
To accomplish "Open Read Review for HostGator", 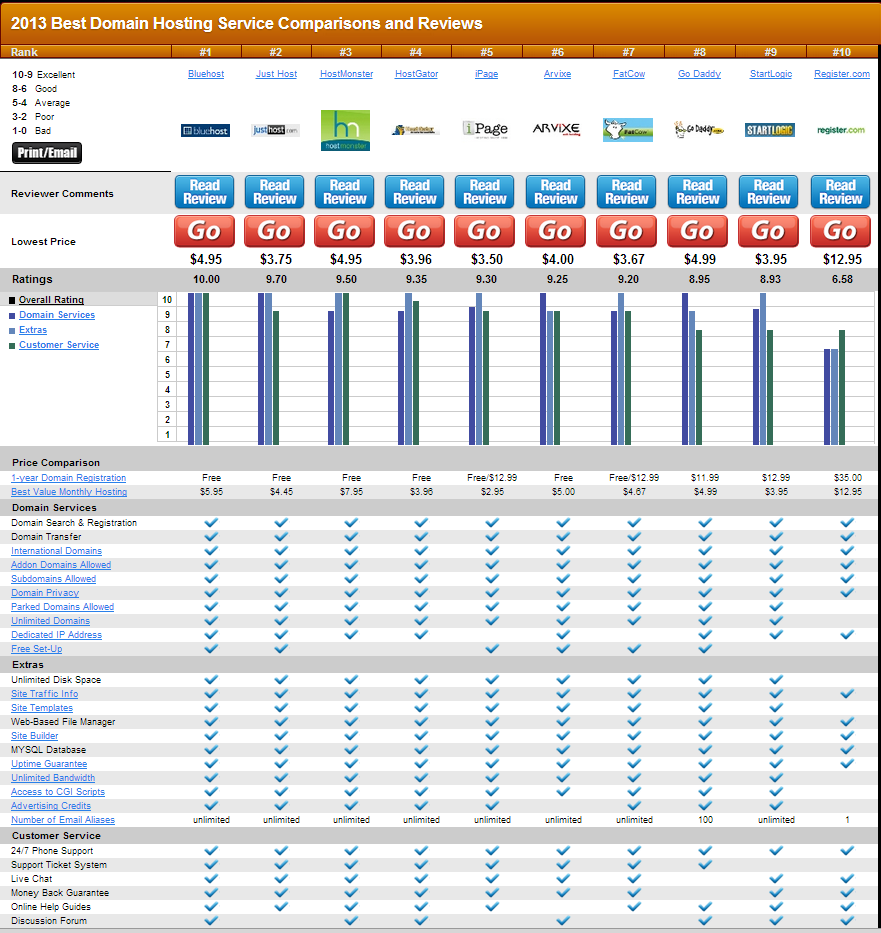I will click(415, 192).
